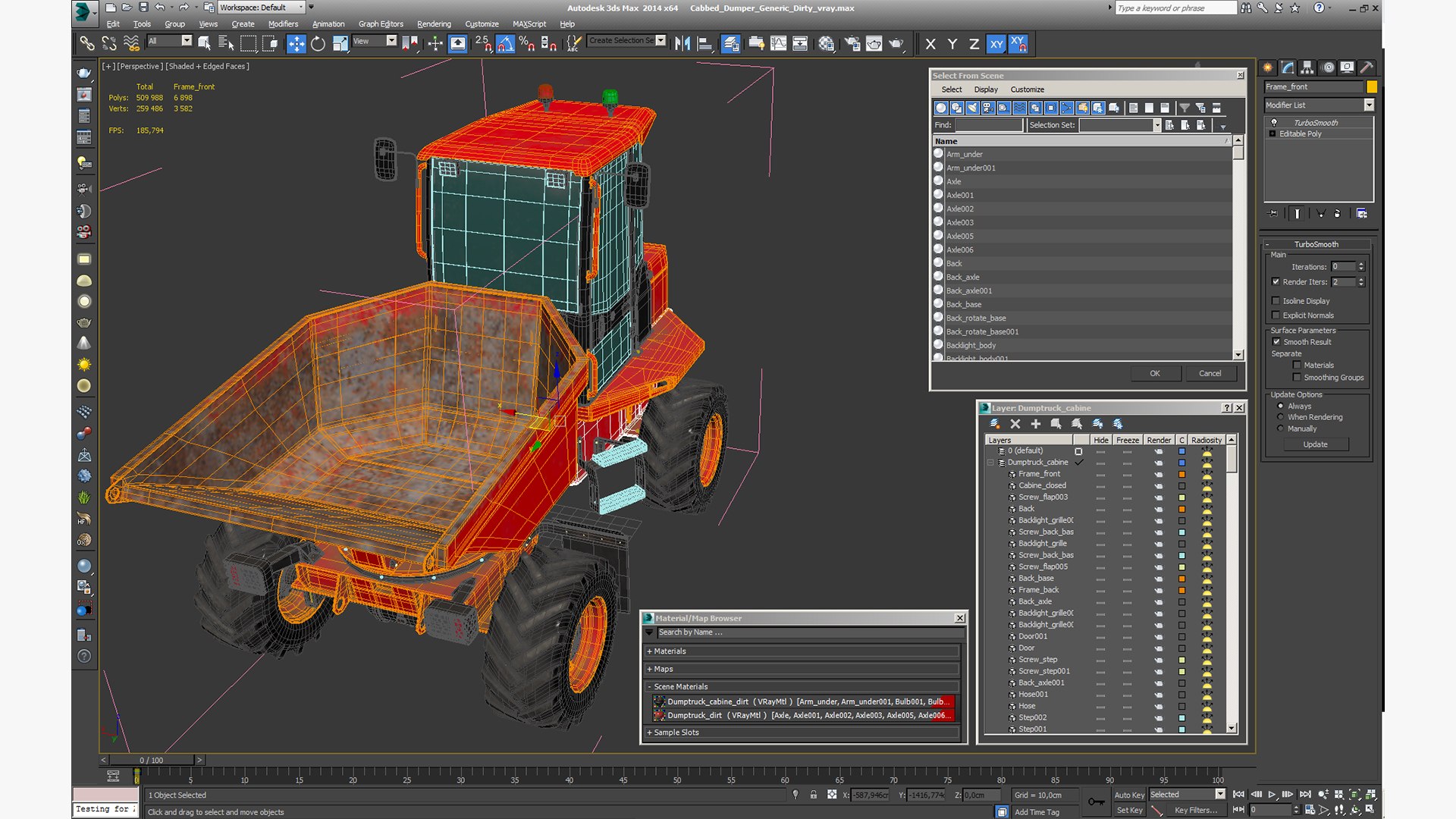Select the When Rendering radio option
Viewport: 1456px width, 819px height.
(1281, 417)
